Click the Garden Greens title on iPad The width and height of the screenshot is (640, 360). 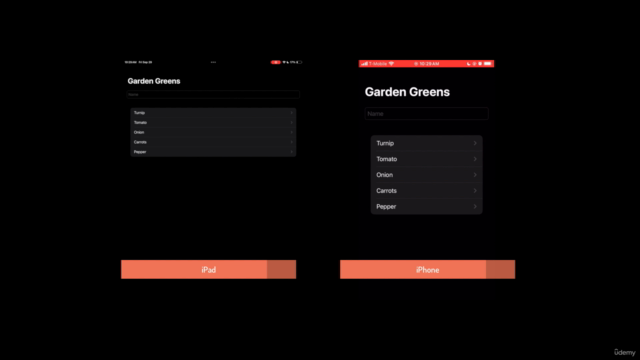tap(154, 81)
